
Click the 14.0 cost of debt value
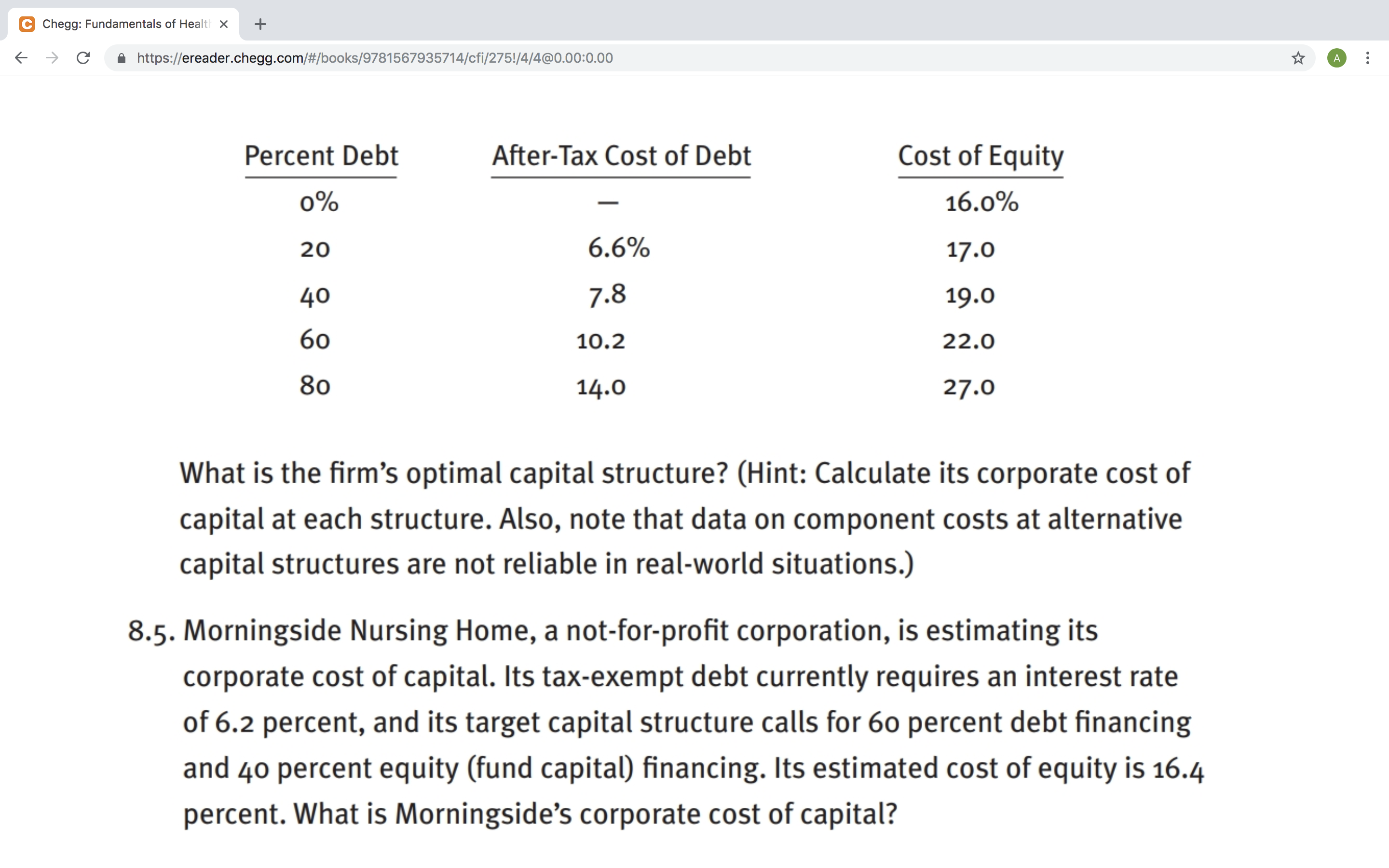point(601,387)
